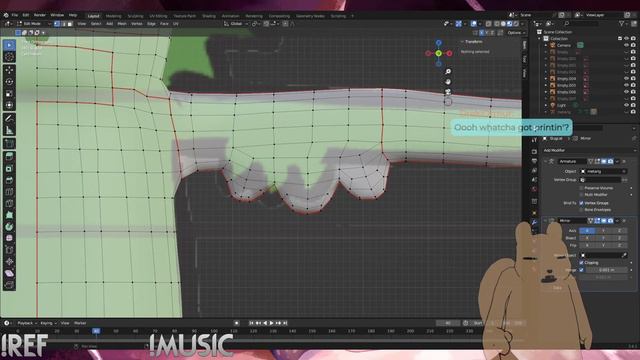The width and height of the screenshot is (640, 360).
Task: Select the Smooth vertices tool
Action: (x=9, y=238)
